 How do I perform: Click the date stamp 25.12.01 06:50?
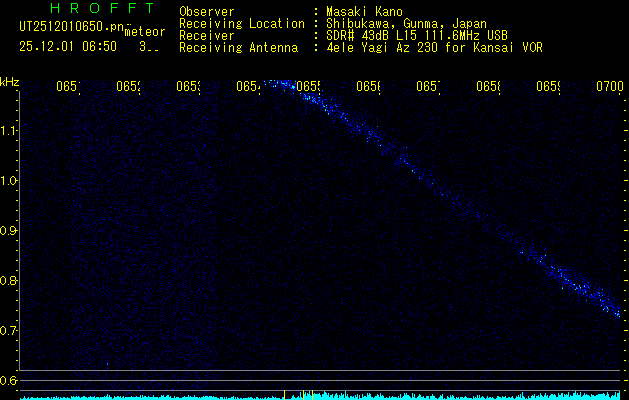coord(68,47)
